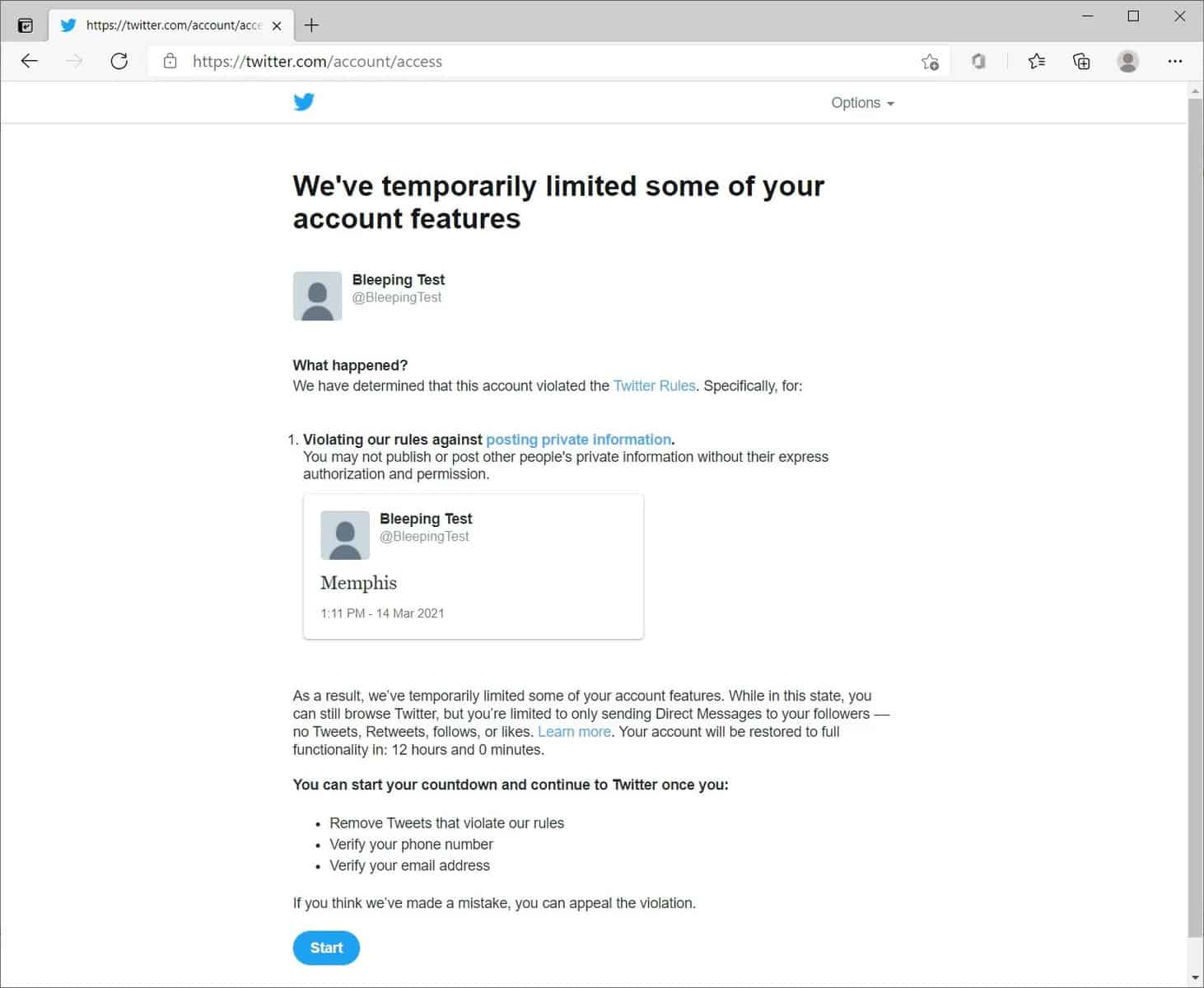Viewport: 1204px width, 988px height.
Task: Refresh the current page
Action: 119,61
